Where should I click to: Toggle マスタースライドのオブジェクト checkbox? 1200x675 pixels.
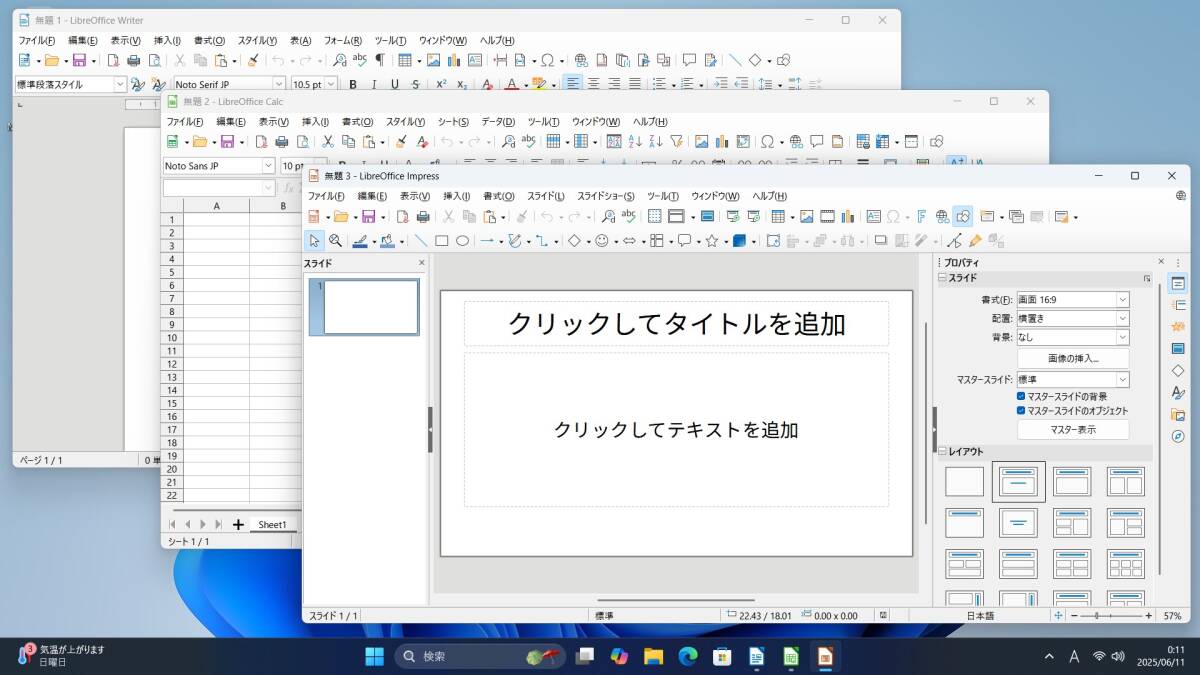click(x=1021, y=411)
